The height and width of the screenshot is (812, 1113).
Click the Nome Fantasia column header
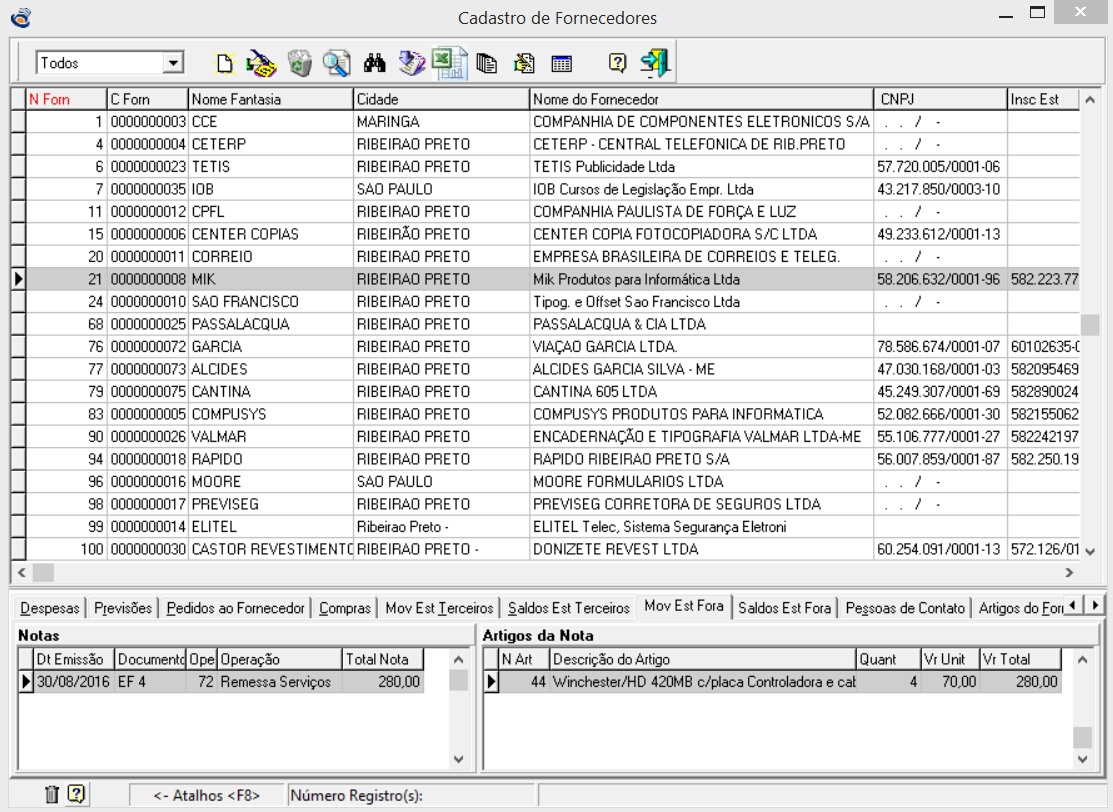coord(270,99)
